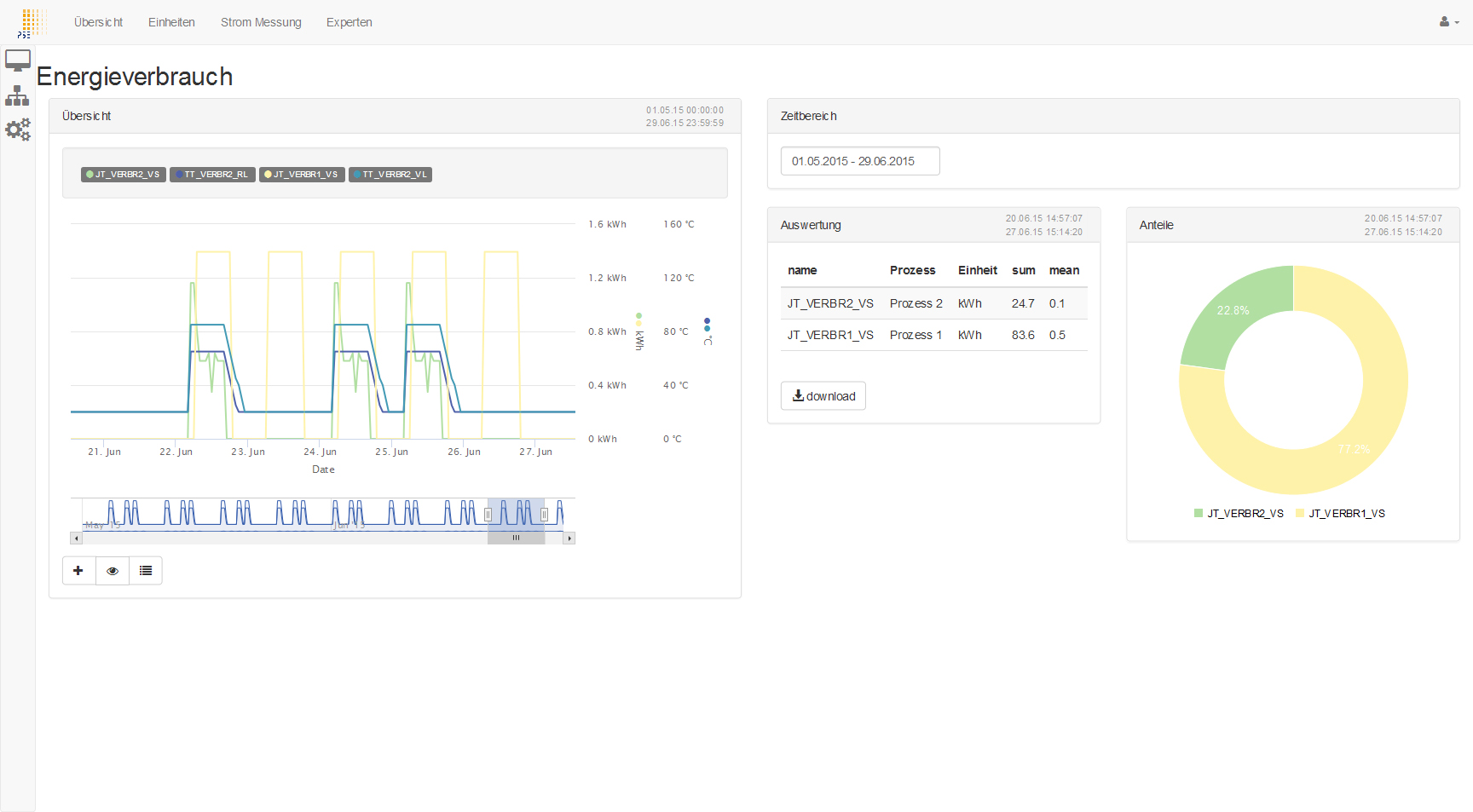
Task: Click the Anteile panel heading
Action: (1157, 225)
